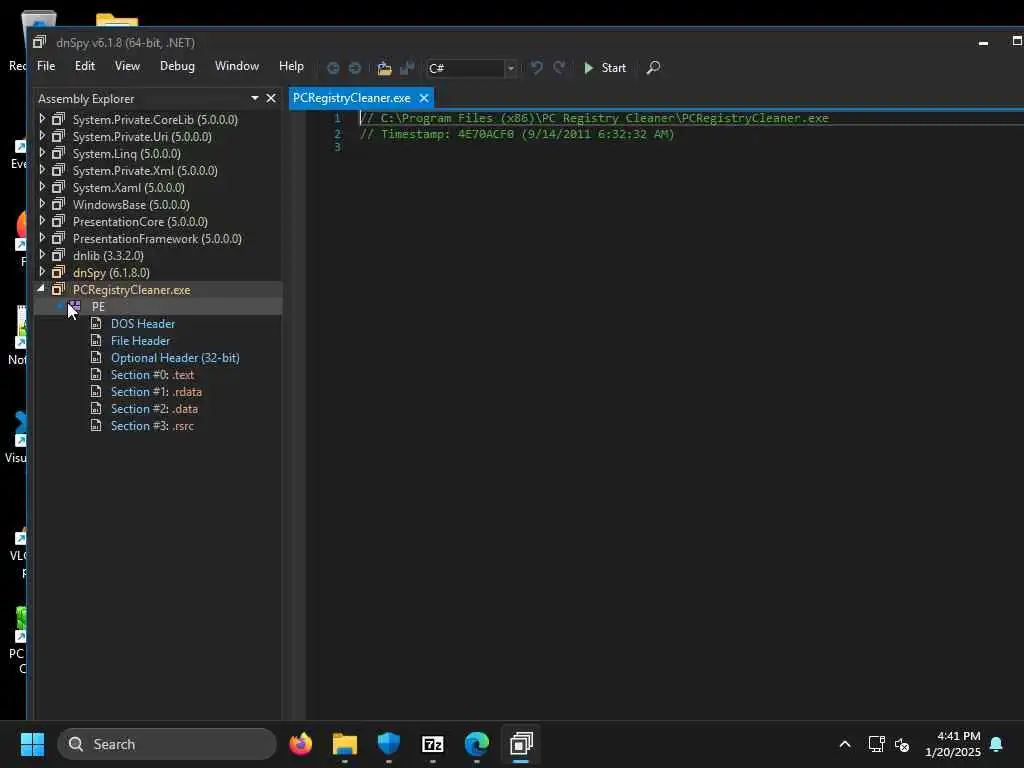Click the green Start debugging button
Screen dimensions: 1024x768
[x=605, y=68]
